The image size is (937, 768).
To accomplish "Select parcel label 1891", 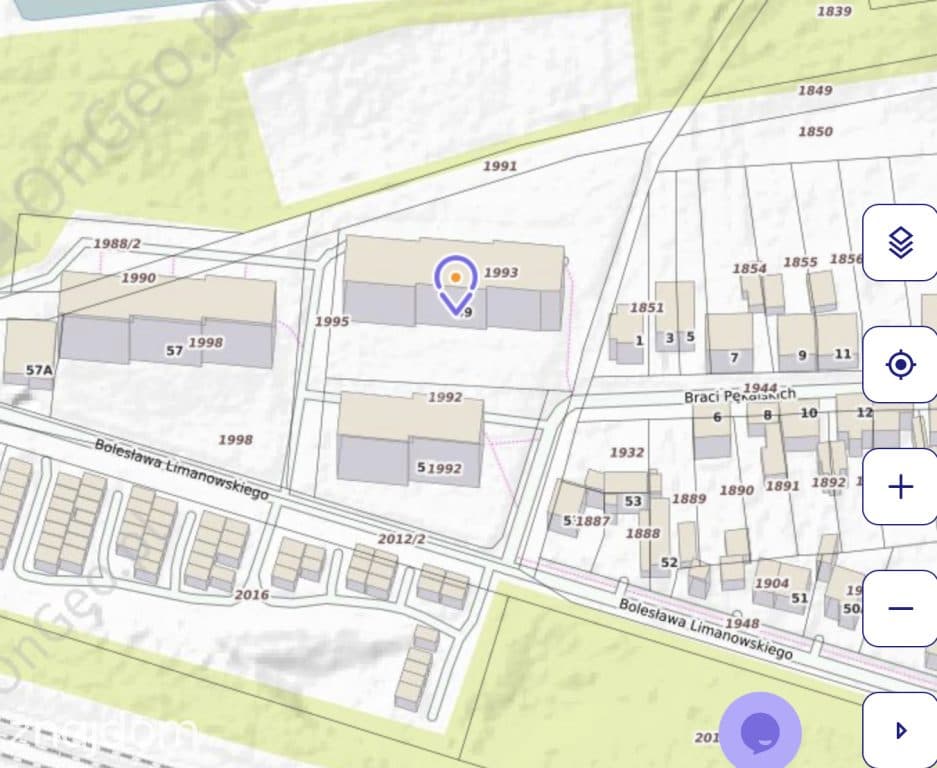I will click(782, 486).
